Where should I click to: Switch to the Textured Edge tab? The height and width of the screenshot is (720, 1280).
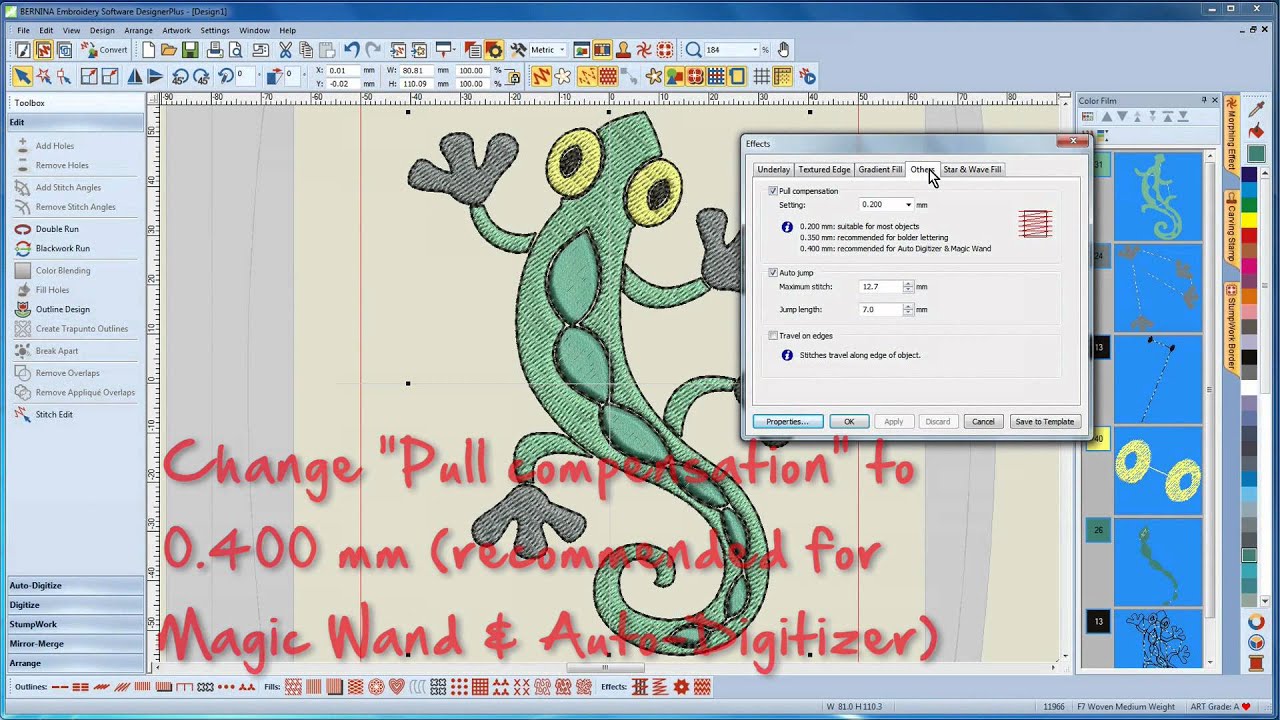tap(824, 170)
